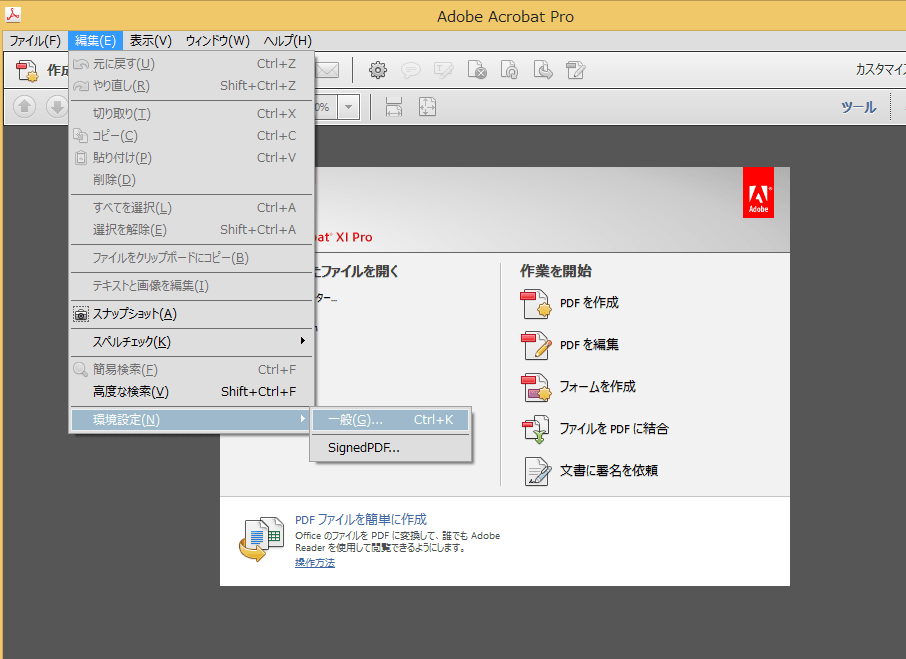This screenshot has width=906, height=659.
Task: Click the highlight text toolbar icon
Action: 444,70
